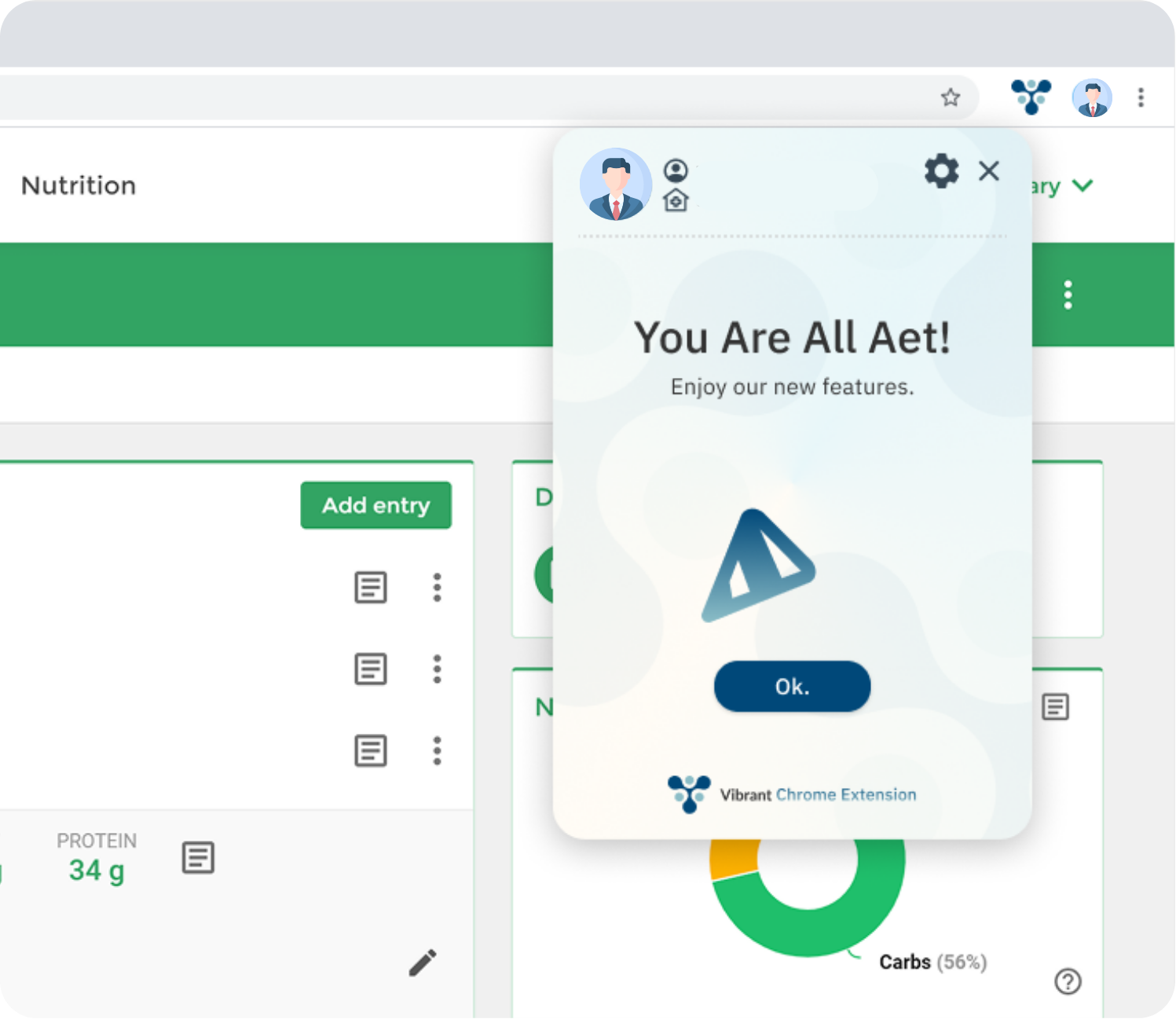This screenshot has width=1176, height=1019.
Task: Open more options for first entry
Action: 438,587
